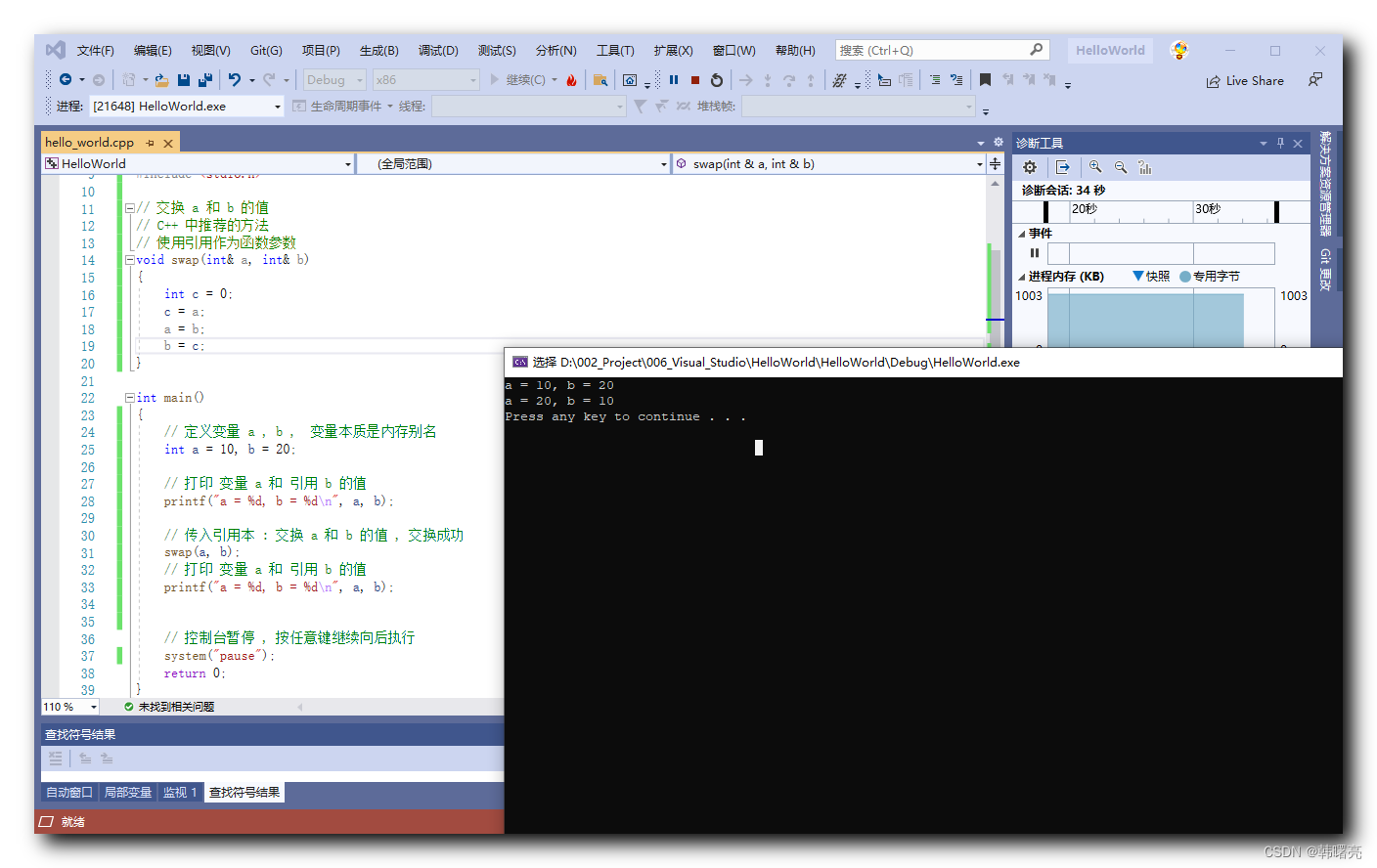Close the diagnostic tools panel
The width and height of the screenshot is (1377, 868).
(1298, 143)
